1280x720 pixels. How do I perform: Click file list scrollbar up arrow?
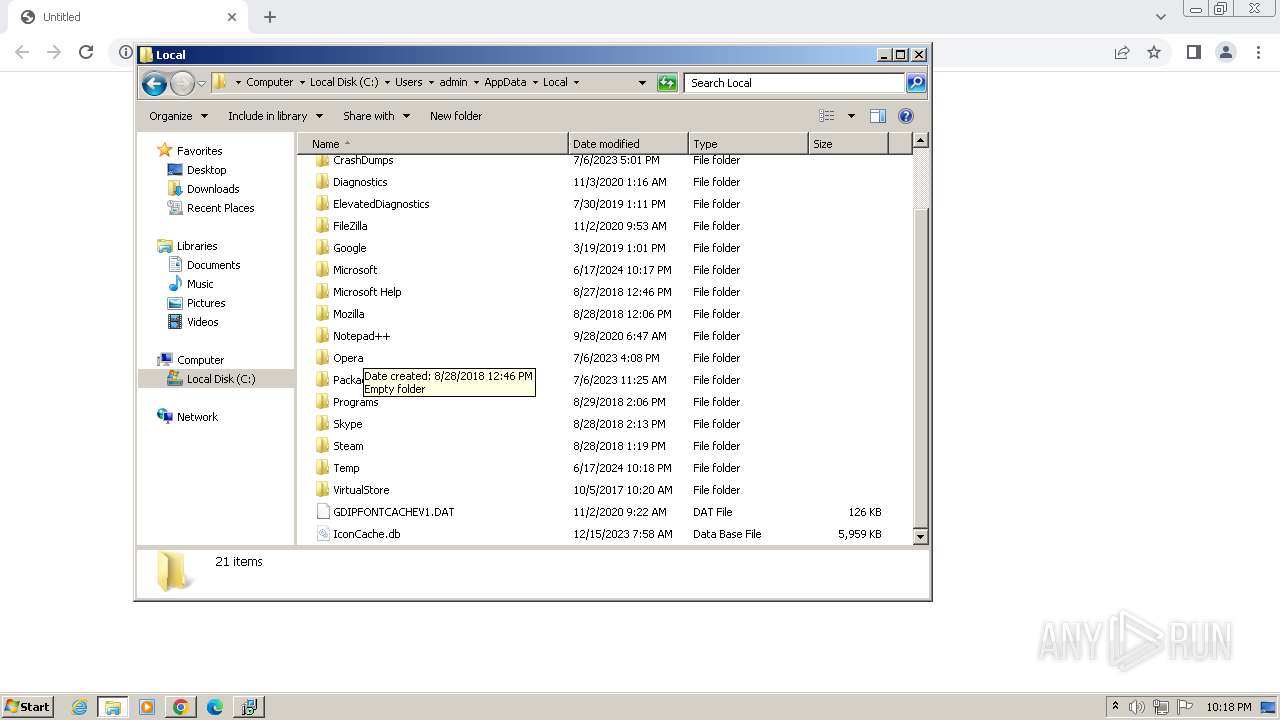tap(921, 141)
